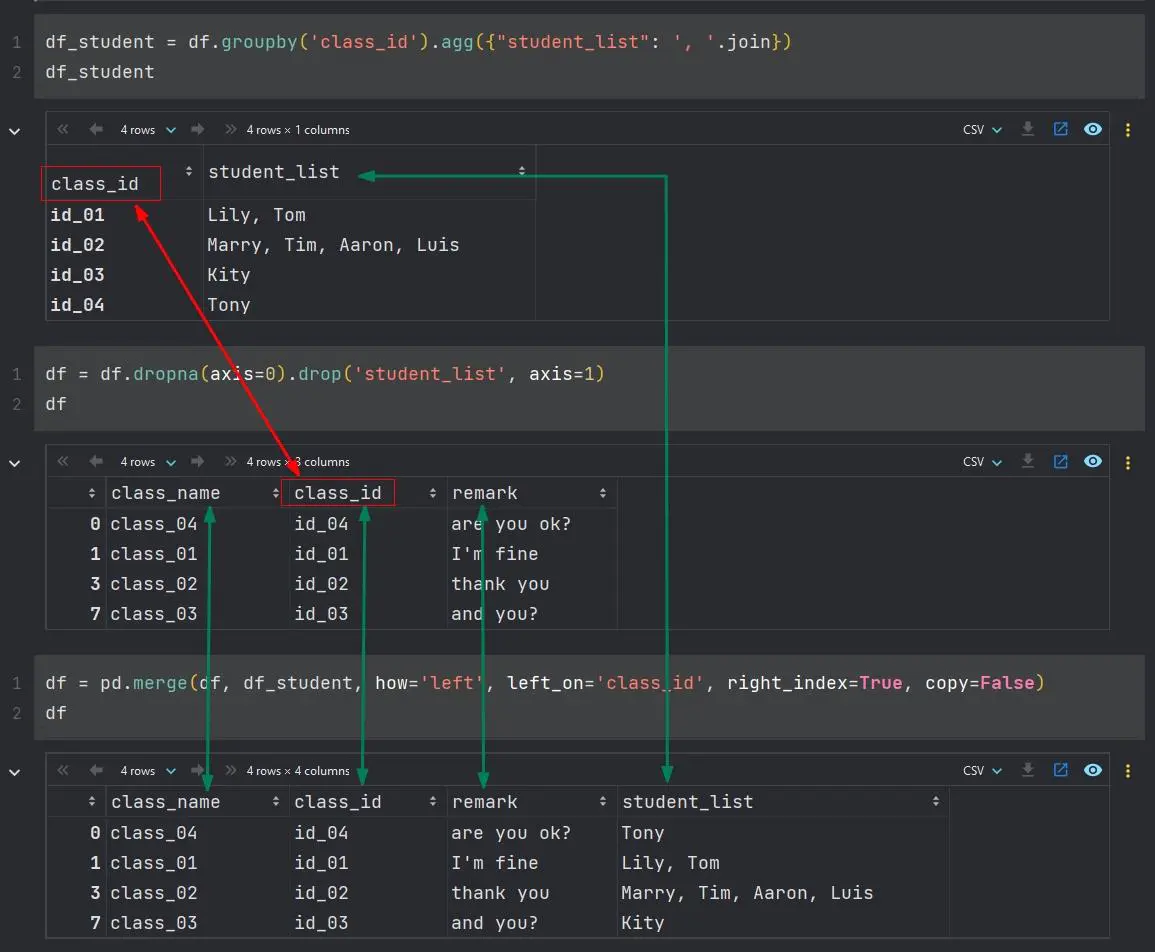Collapse the merged table output cell
The height and width of the screenshot is (952, 1155).
(15, 771)
